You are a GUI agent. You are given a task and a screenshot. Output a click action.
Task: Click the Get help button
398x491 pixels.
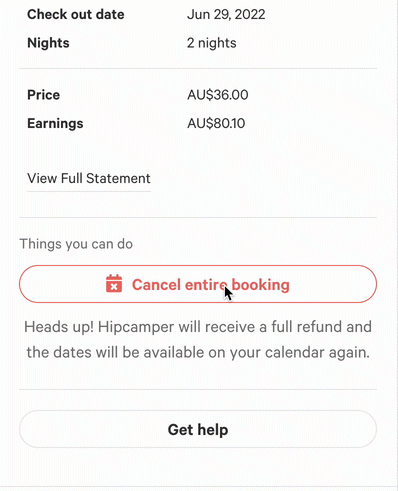pos(198,429)
